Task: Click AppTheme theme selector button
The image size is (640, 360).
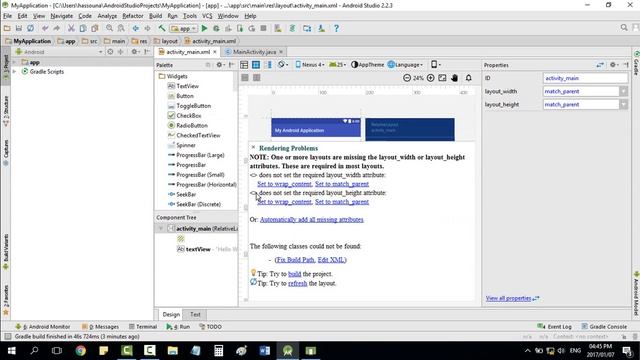Action: (x=367, y=64)
